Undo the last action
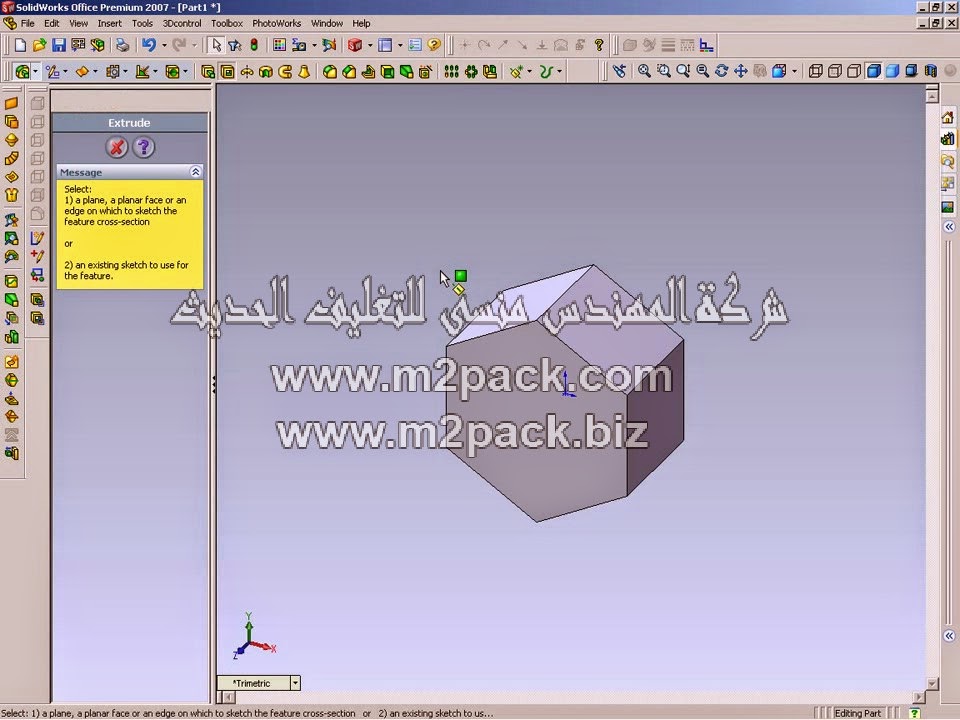This screenshot has height=720, width=960. (x=149, y=45)
